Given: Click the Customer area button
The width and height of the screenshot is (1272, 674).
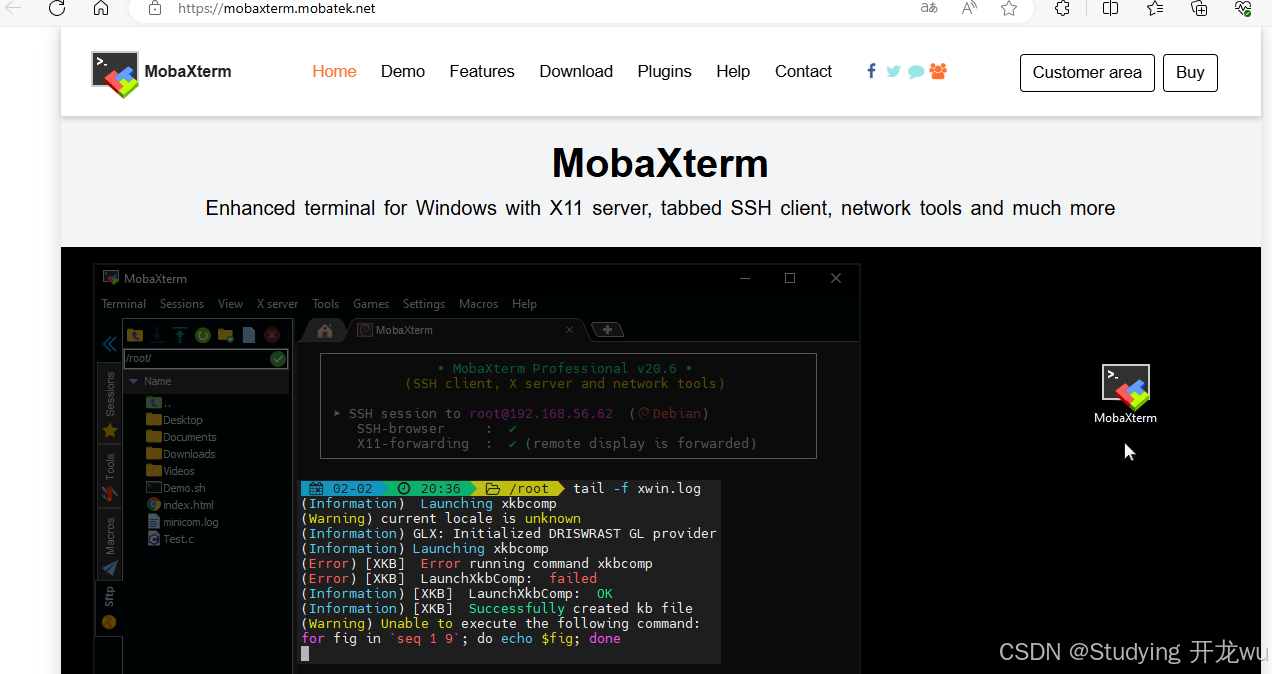Looking at the screenshot, I should pos(1087,73).
